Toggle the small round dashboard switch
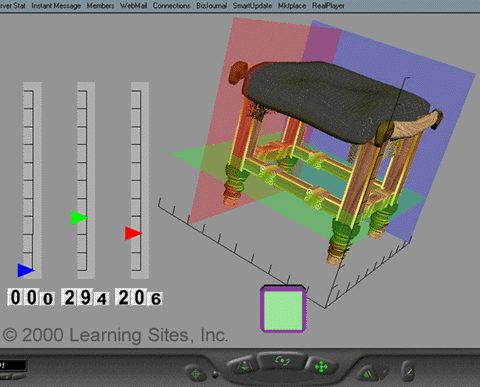This screenshot has height=387, width=480. tap(215, 374)
